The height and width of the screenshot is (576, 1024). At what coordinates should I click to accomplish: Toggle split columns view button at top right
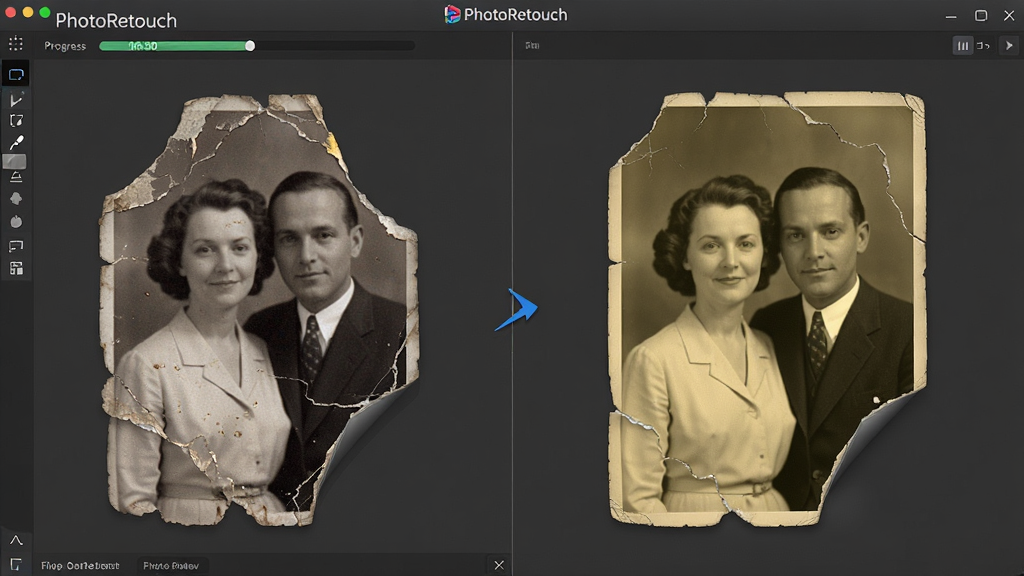(963, 46)
